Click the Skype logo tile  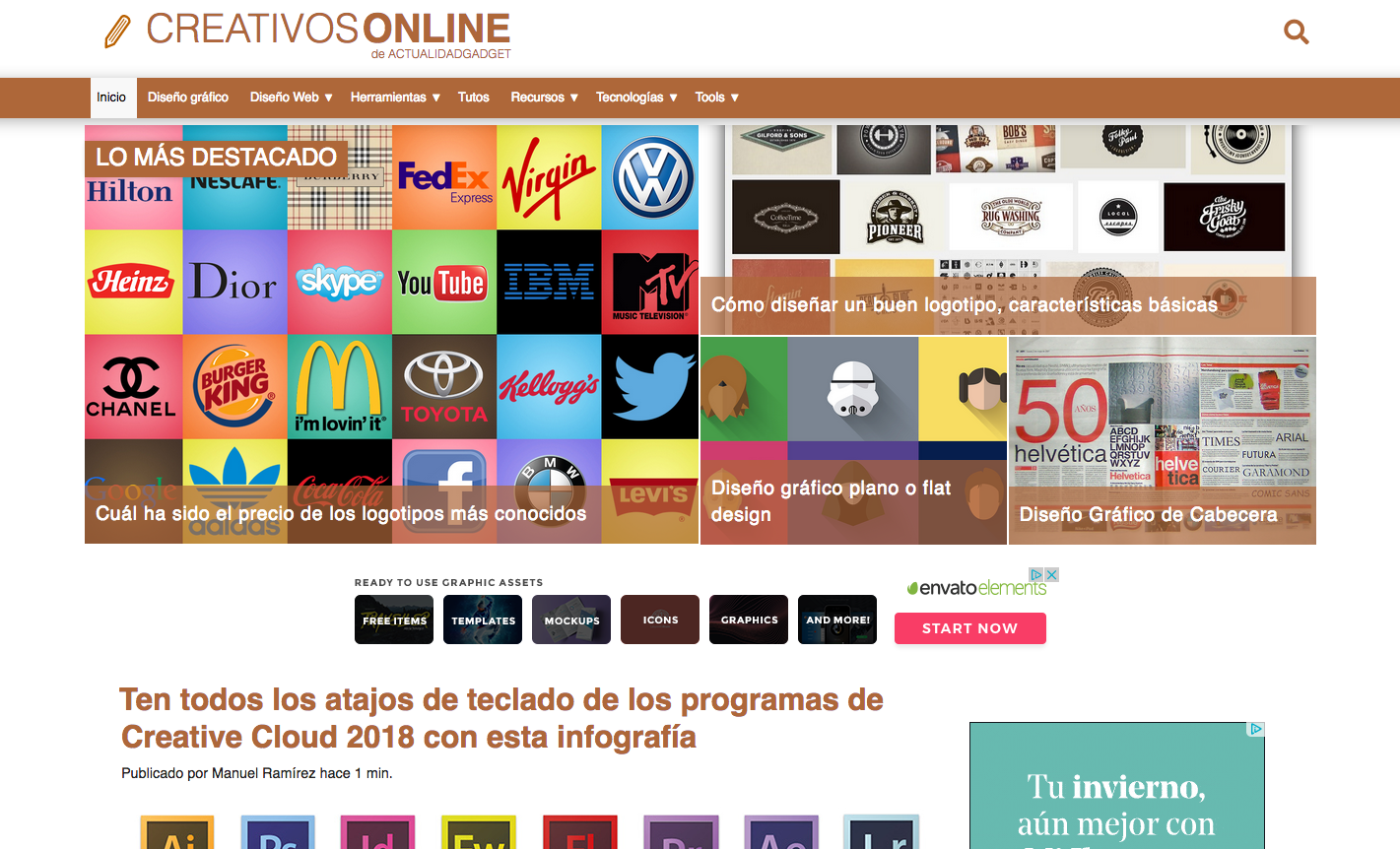[340, 283]
